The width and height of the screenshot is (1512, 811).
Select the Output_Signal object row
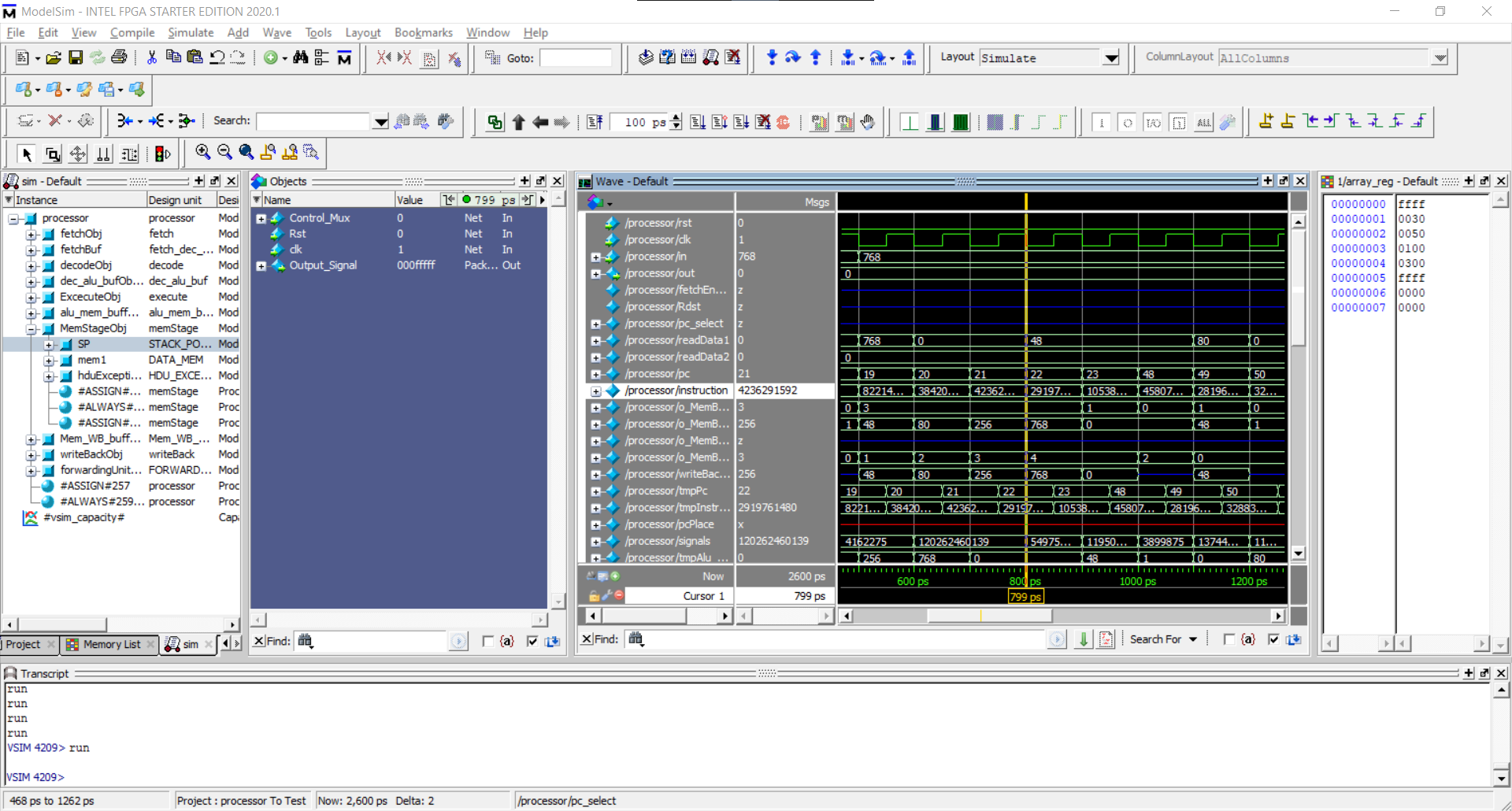323,265
